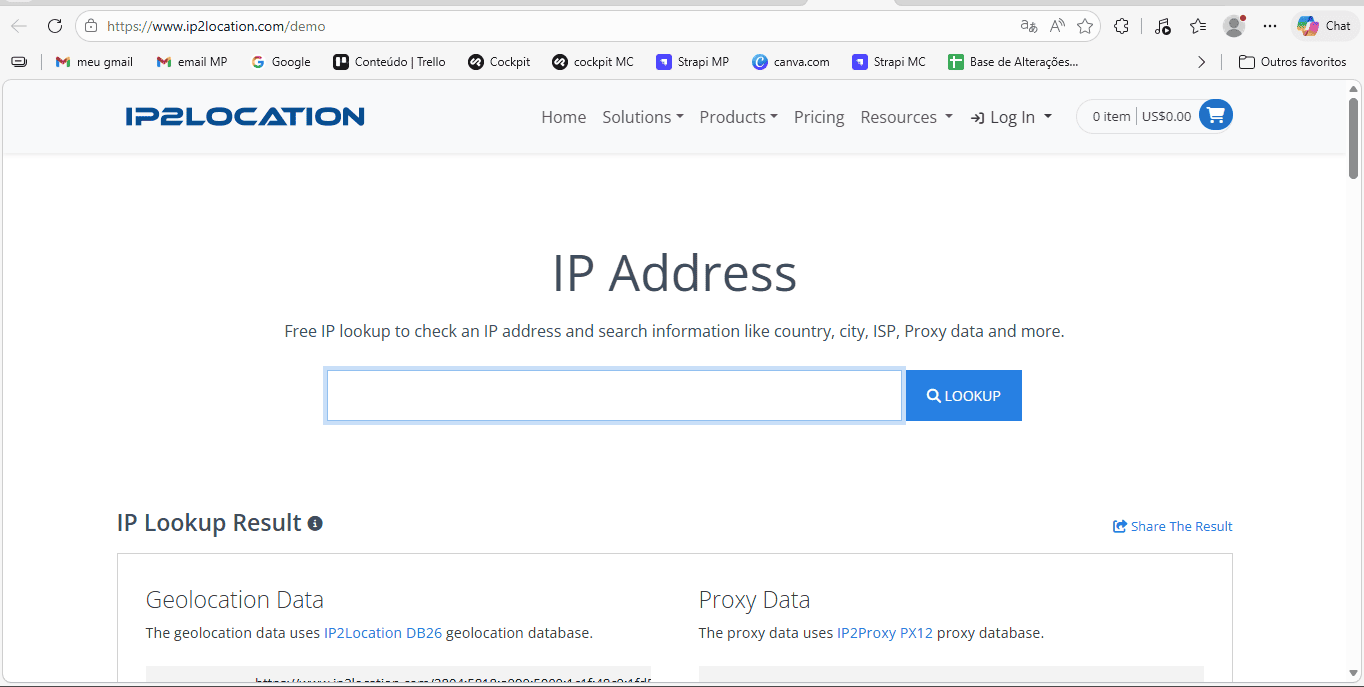Viewport: 1364px width, 687px height.
Task: Open the shopping cart icon
Action: [x=1216, y=115]
